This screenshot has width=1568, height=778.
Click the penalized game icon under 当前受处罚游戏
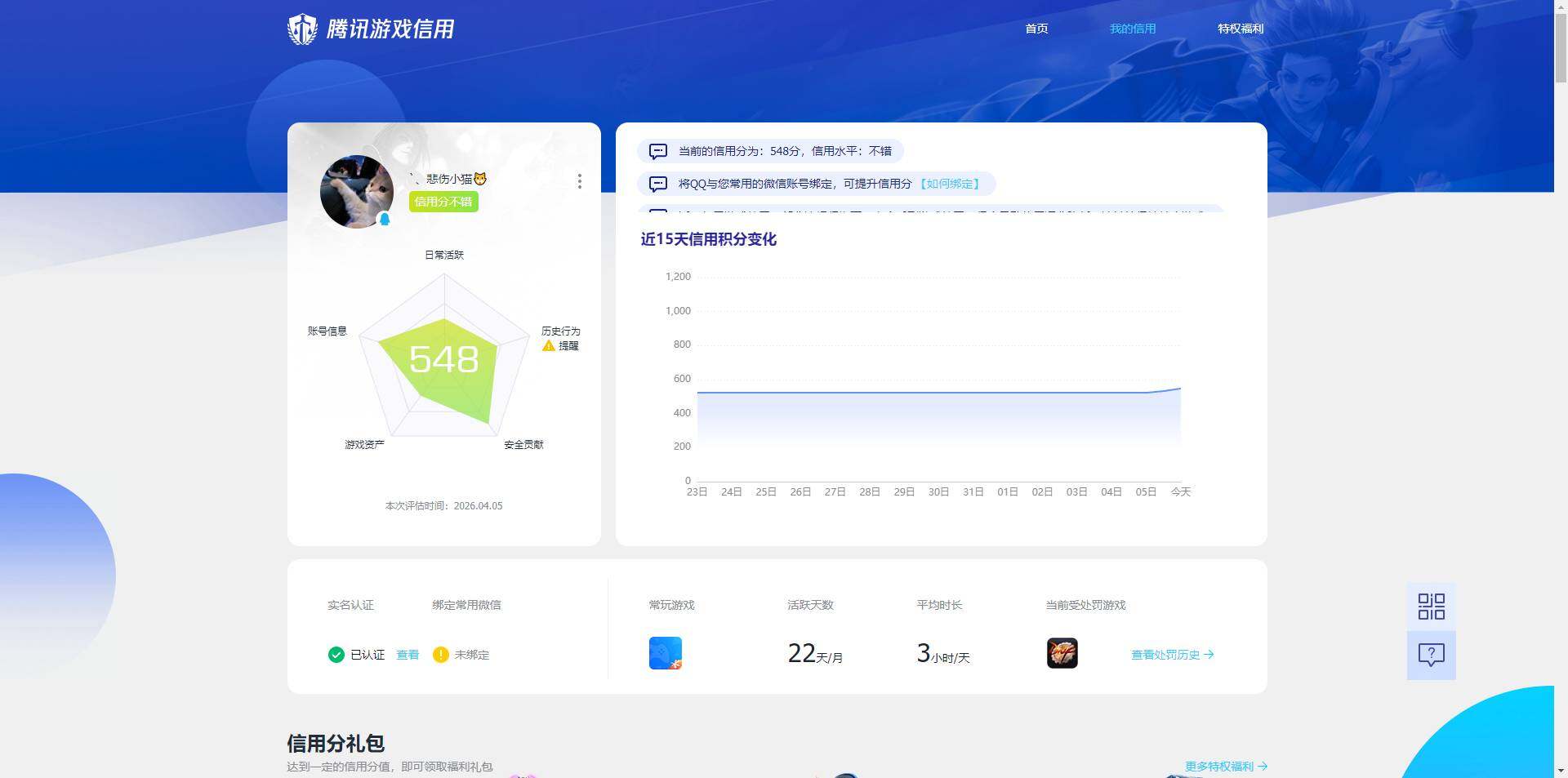point(1062,652)
